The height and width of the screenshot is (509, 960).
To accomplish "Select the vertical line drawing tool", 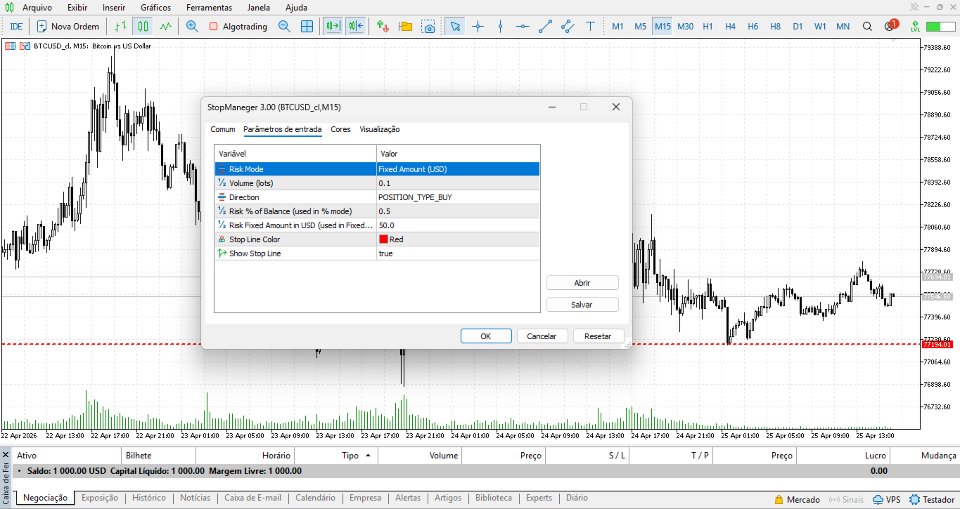I will click(x=500, y=26).
